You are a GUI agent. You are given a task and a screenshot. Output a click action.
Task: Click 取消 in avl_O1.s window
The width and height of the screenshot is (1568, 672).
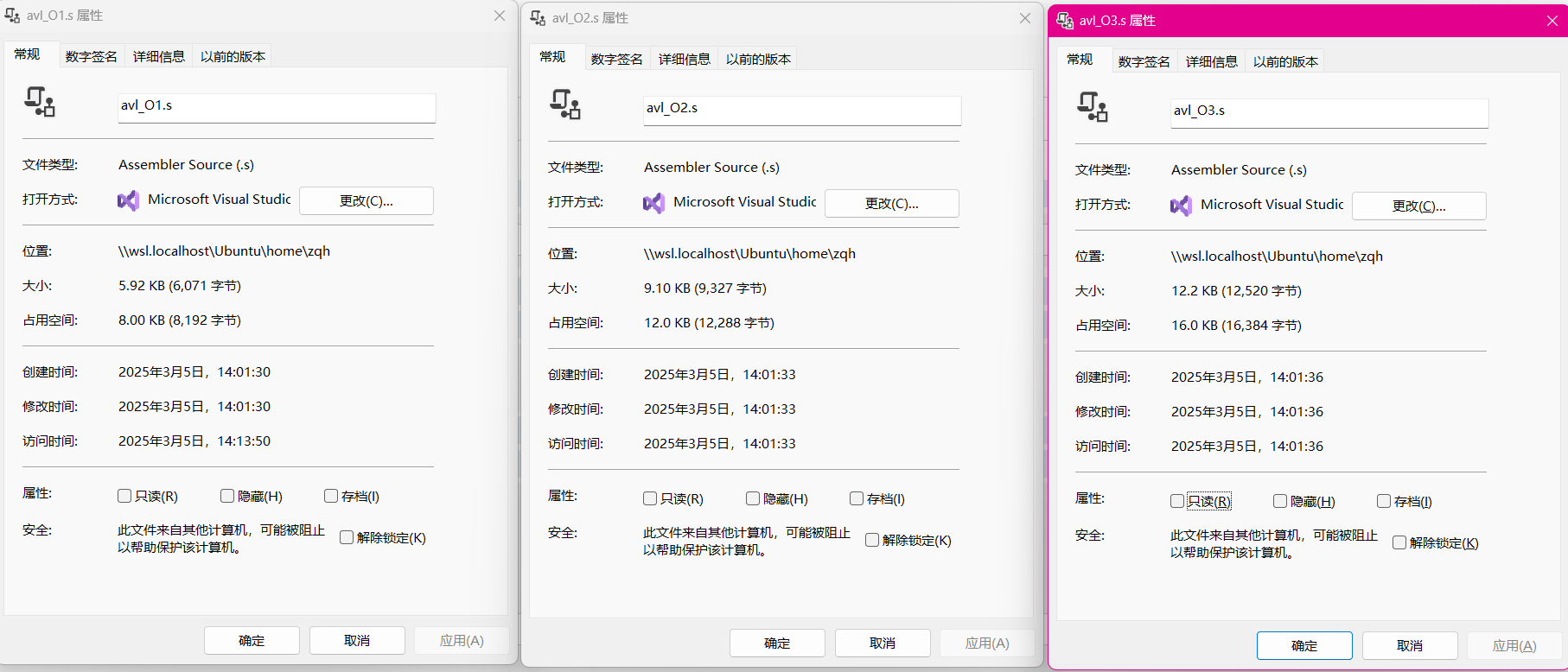[x=357, y=640]
